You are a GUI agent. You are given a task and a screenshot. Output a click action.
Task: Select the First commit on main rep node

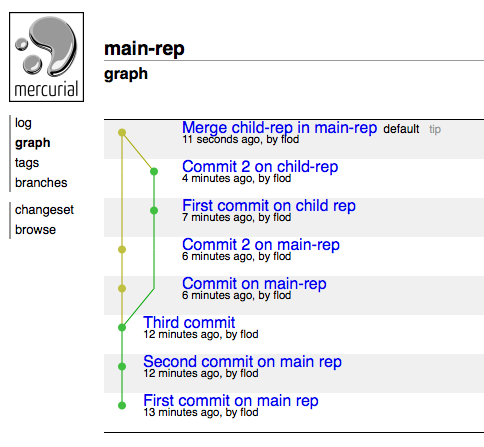click(122, 405)
